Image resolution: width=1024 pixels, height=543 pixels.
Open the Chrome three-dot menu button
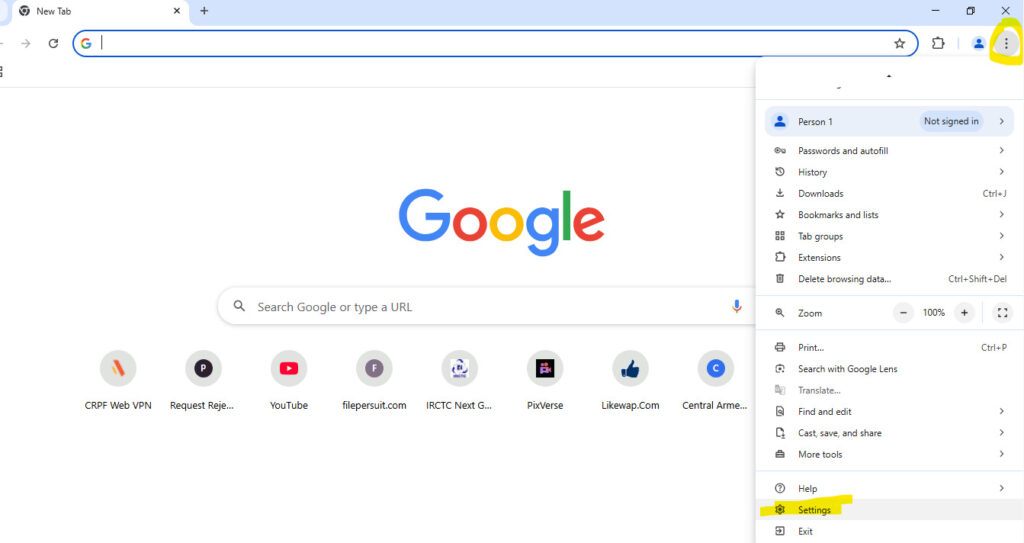1006,43
